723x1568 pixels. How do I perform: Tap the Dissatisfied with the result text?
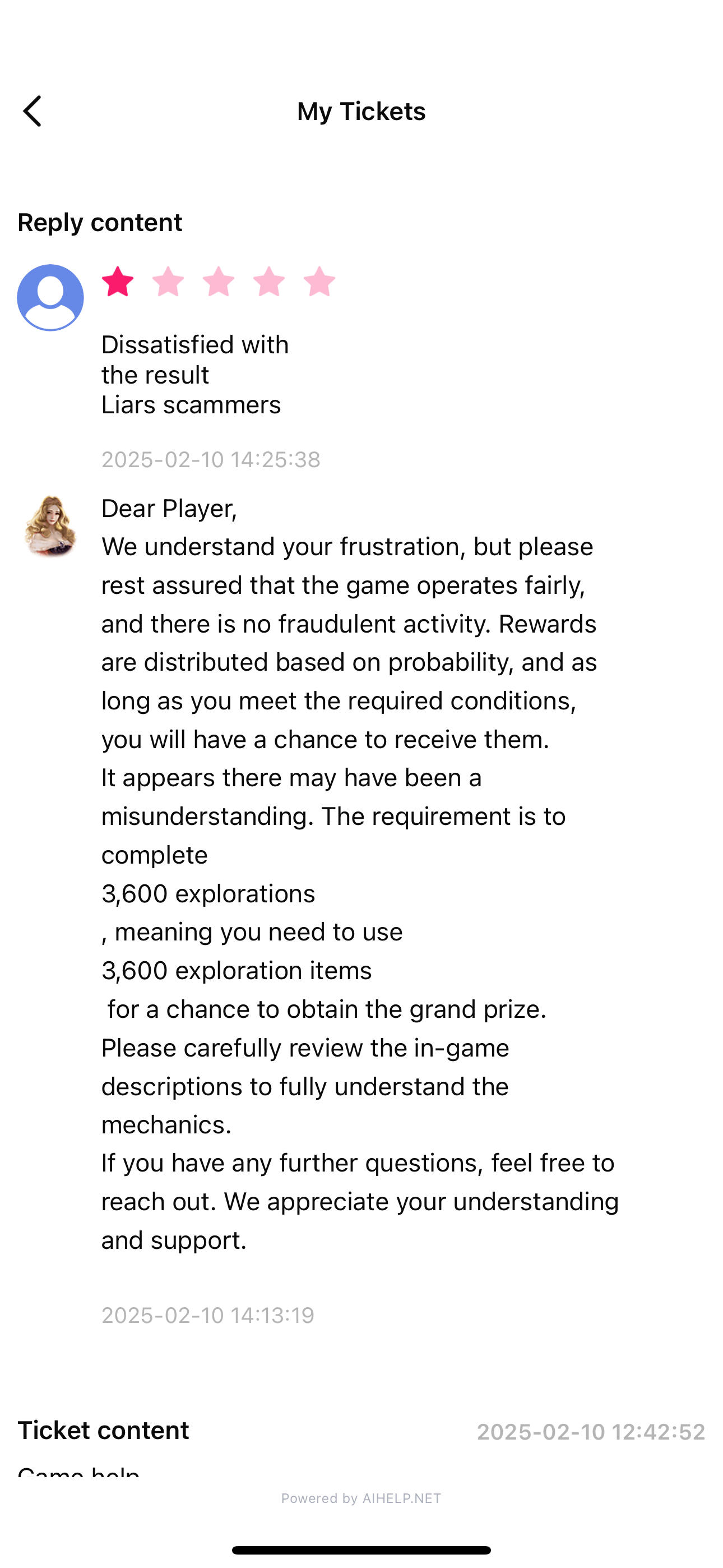(194, 359)
